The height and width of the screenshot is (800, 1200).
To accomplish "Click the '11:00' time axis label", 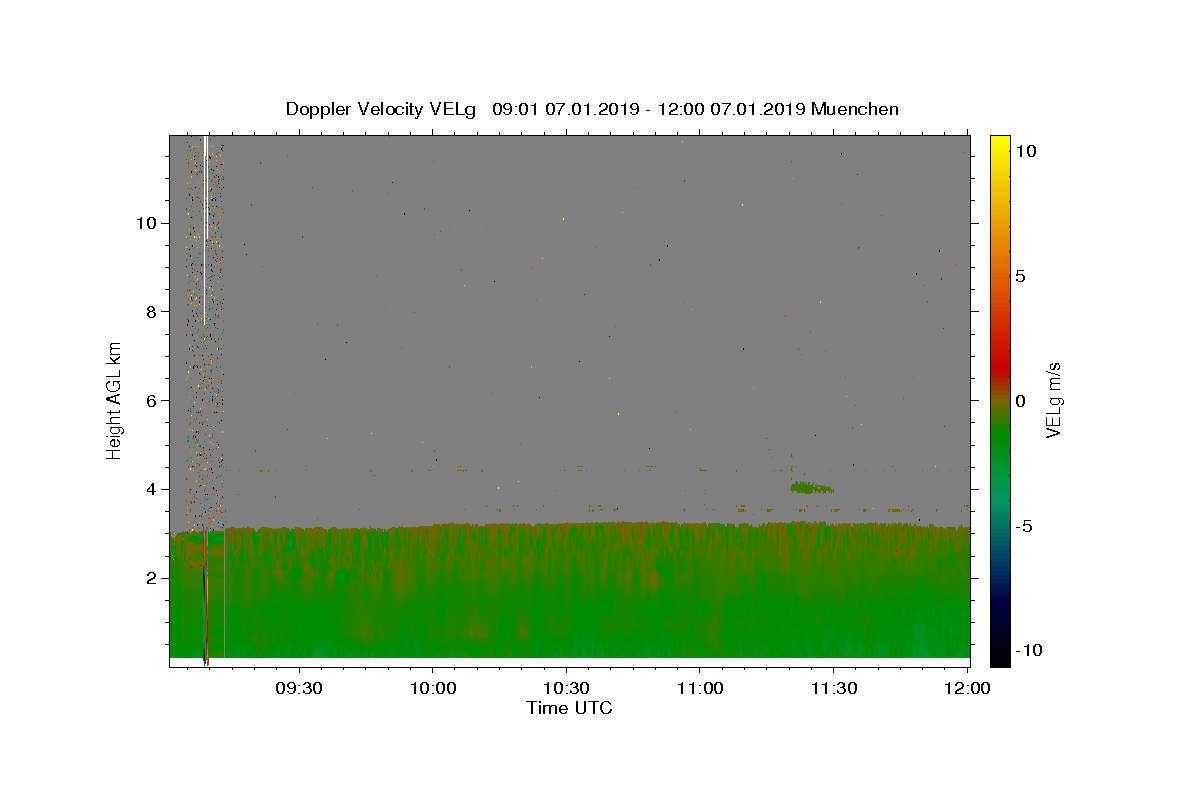I will point(700,688).
